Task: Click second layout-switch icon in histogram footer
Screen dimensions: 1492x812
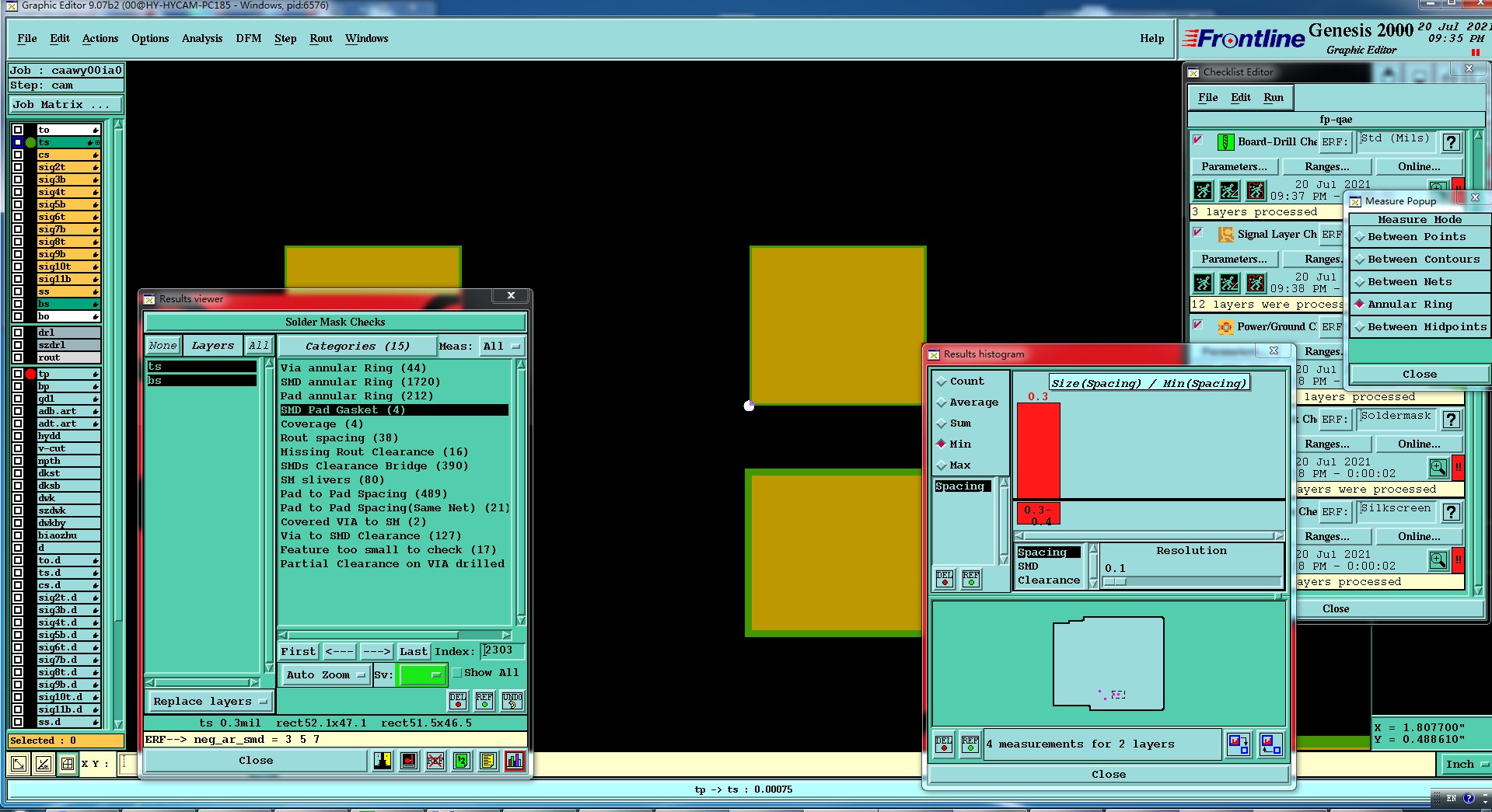Action: (x=1270, y=744)
